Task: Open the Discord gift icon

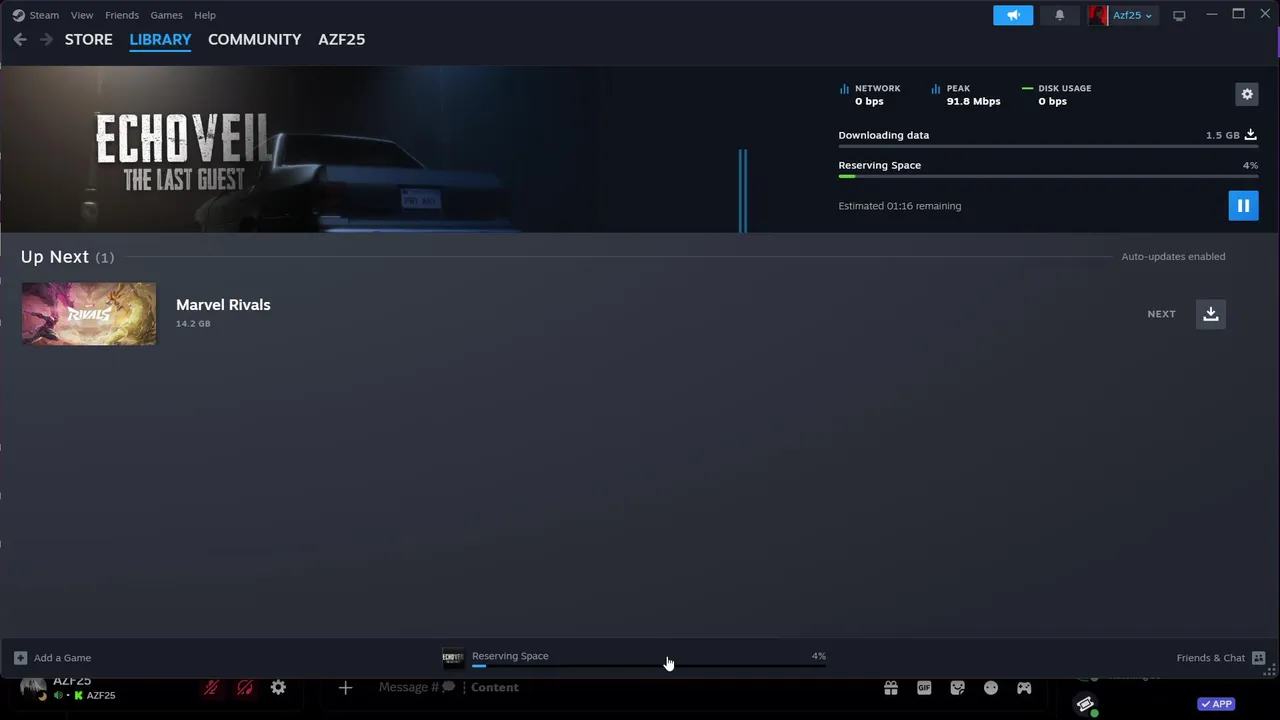Action: [891, 688]
